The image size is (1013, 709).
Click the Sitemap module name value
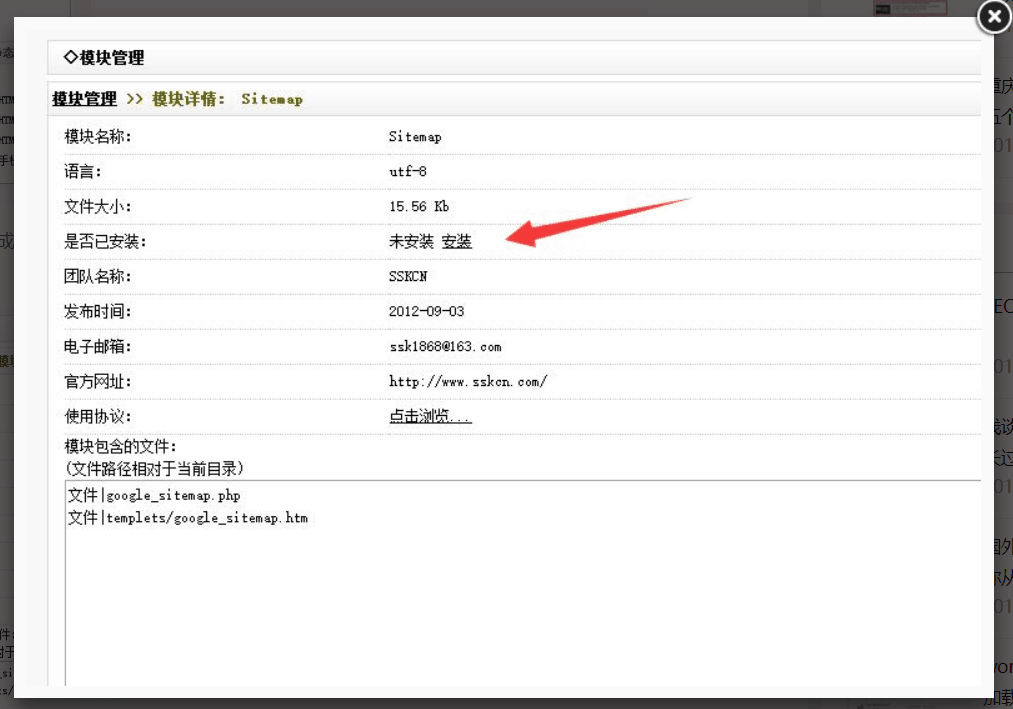[x=415, y=136]
